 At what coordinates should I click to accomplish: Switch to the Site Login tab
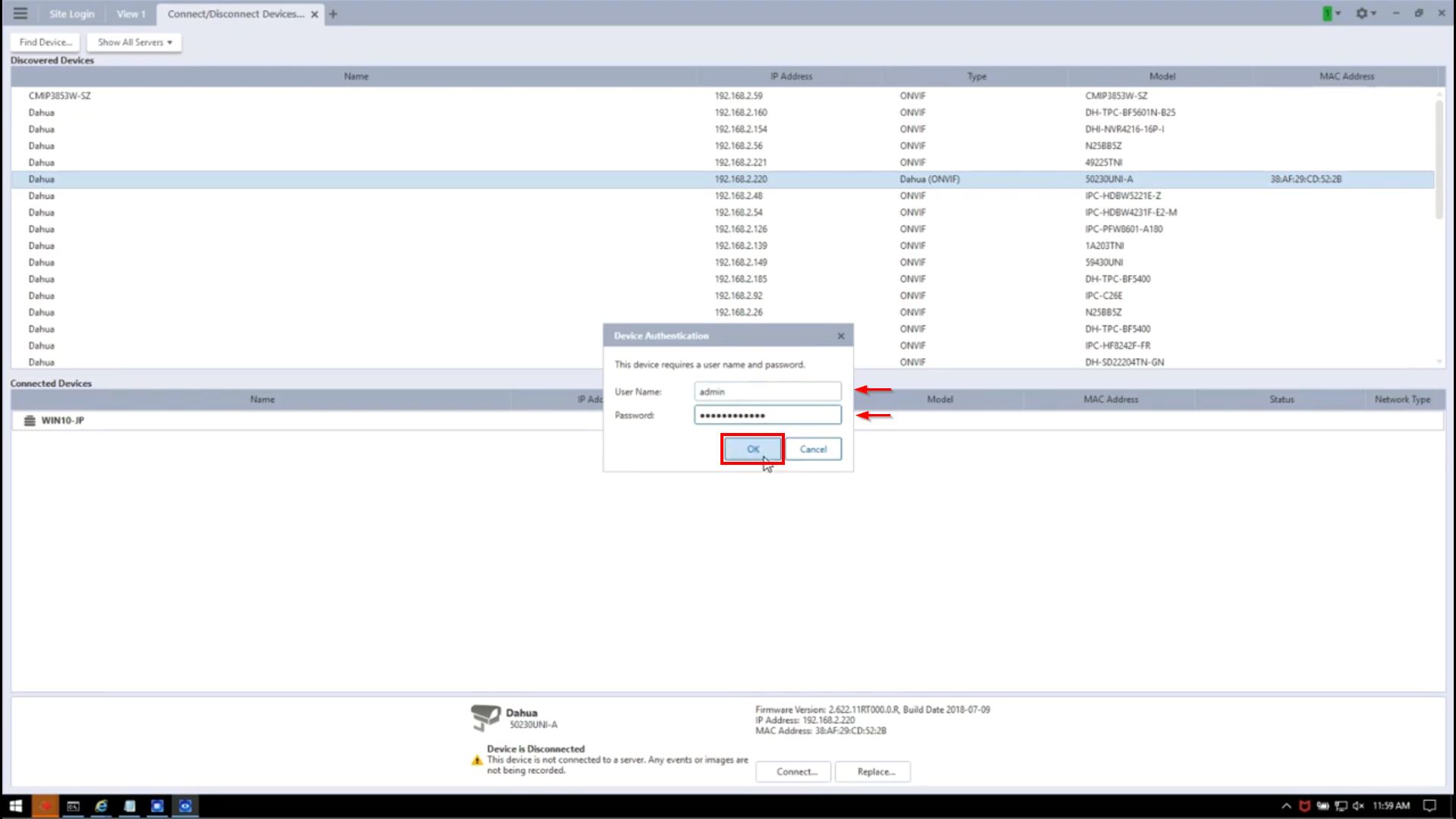click(71, 14)
